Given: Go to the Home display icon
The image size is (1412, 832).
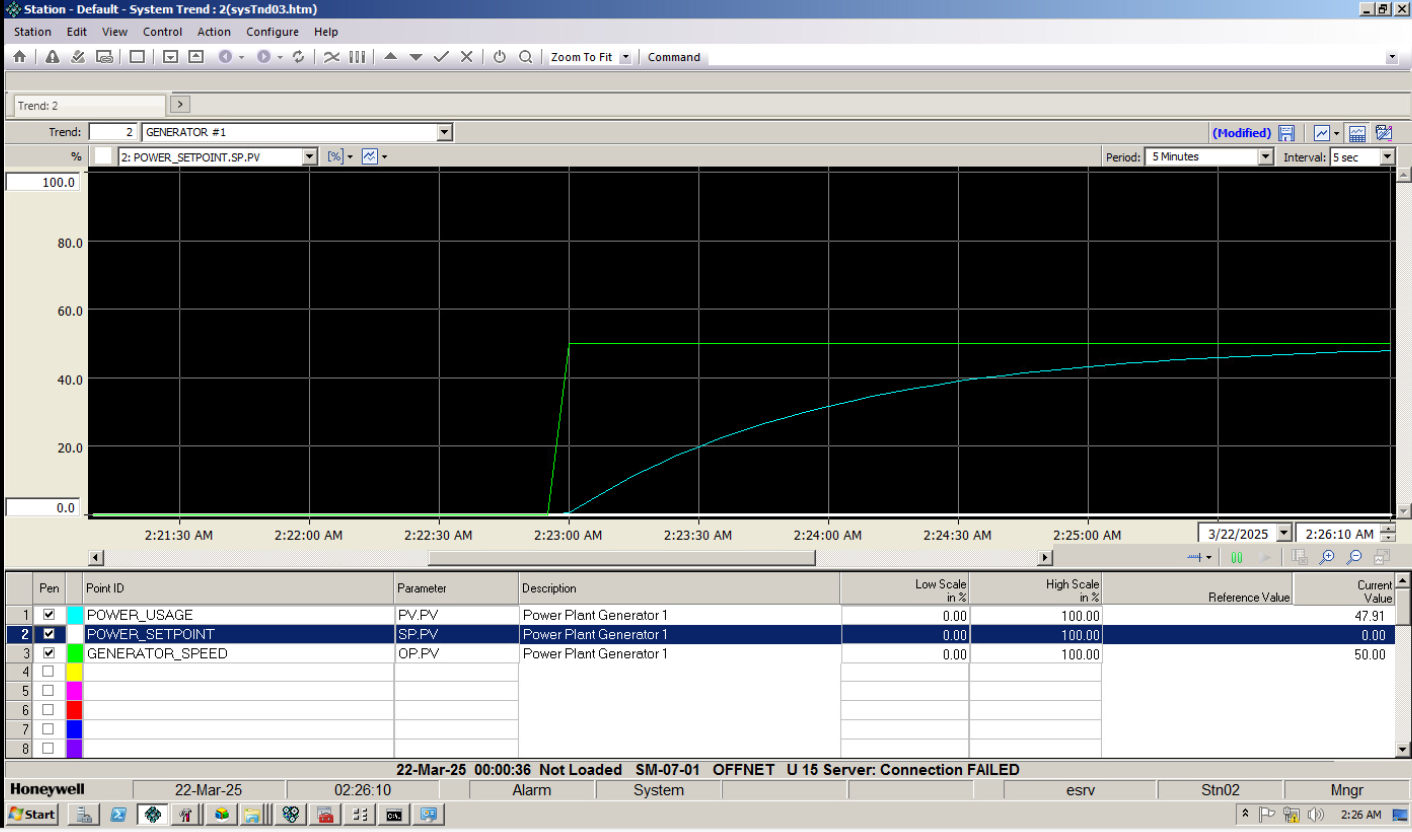Looking at the screenshot, I should 19,57.
